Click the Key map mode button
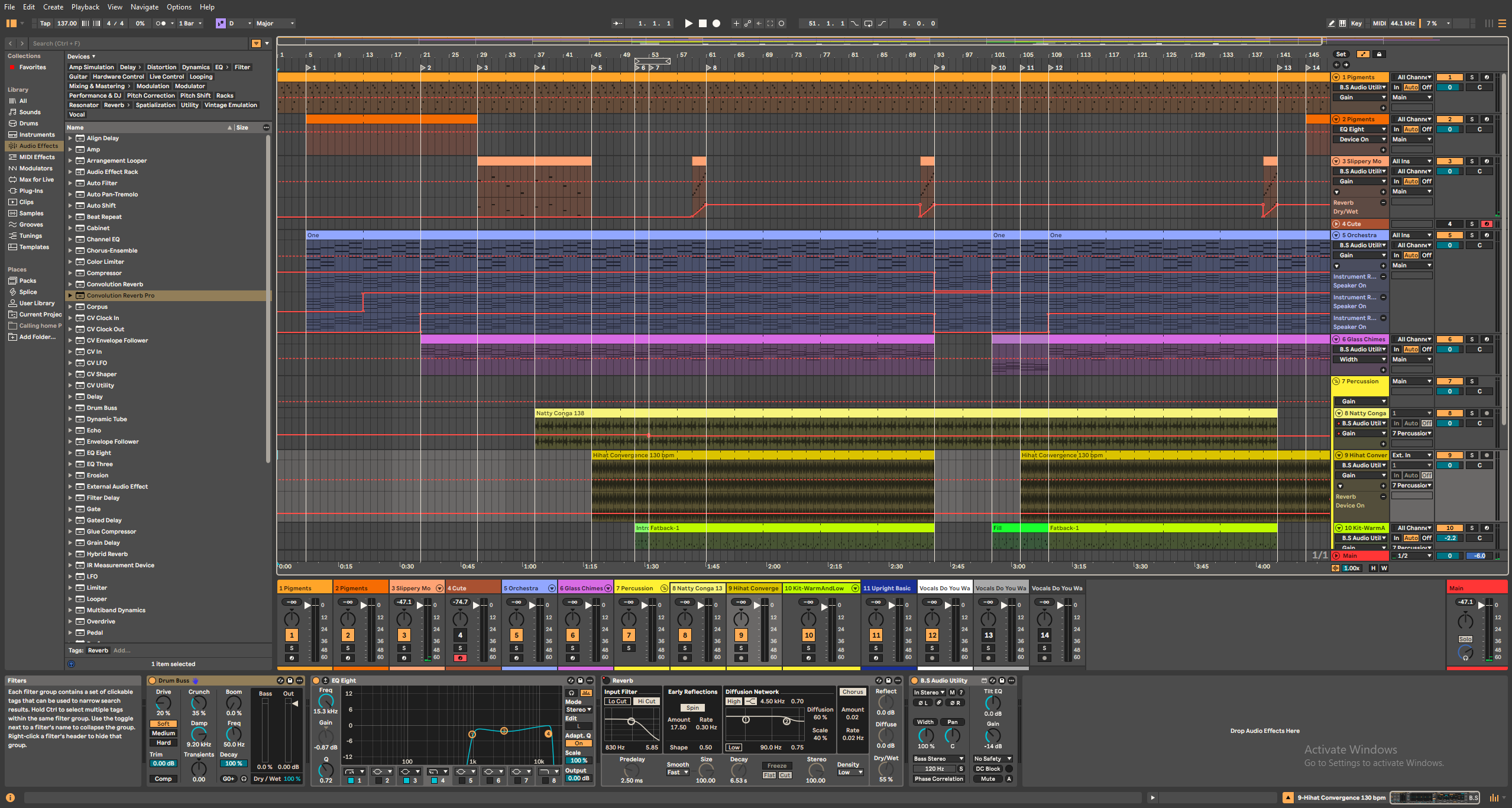1512x808 pixels. pyautogui.click(x=1356, y=24)
